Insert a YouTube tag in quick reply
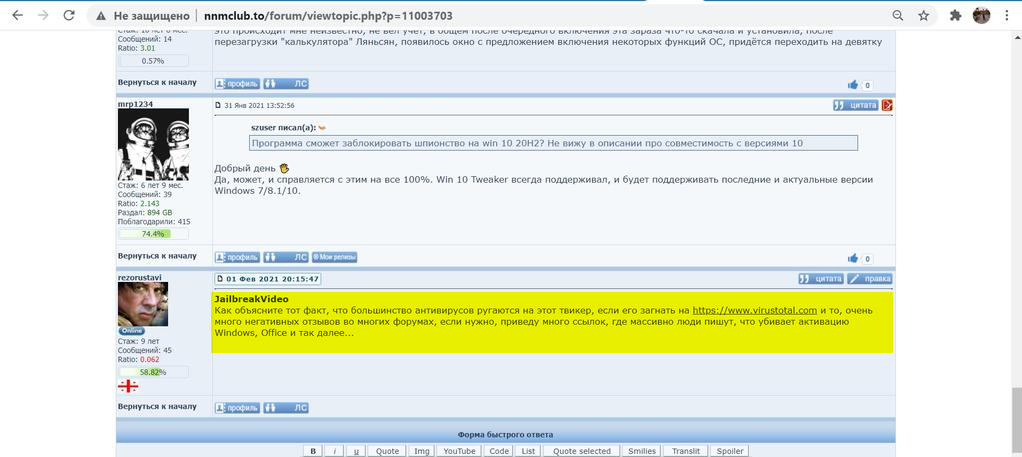Viewport: 1022px width, 457px height. (460, 451)
